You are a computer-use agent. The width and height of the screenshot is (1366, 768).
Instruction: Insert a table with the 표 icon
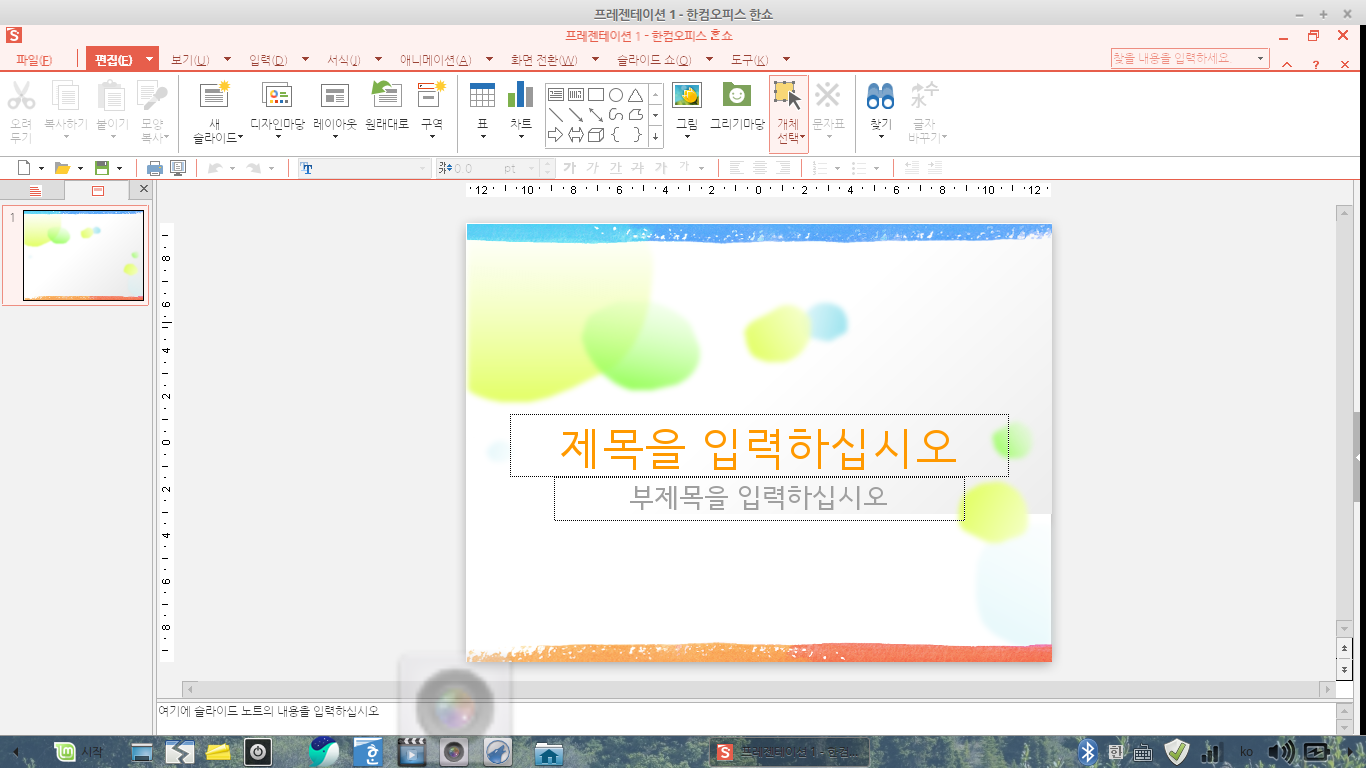pos(482,95)
